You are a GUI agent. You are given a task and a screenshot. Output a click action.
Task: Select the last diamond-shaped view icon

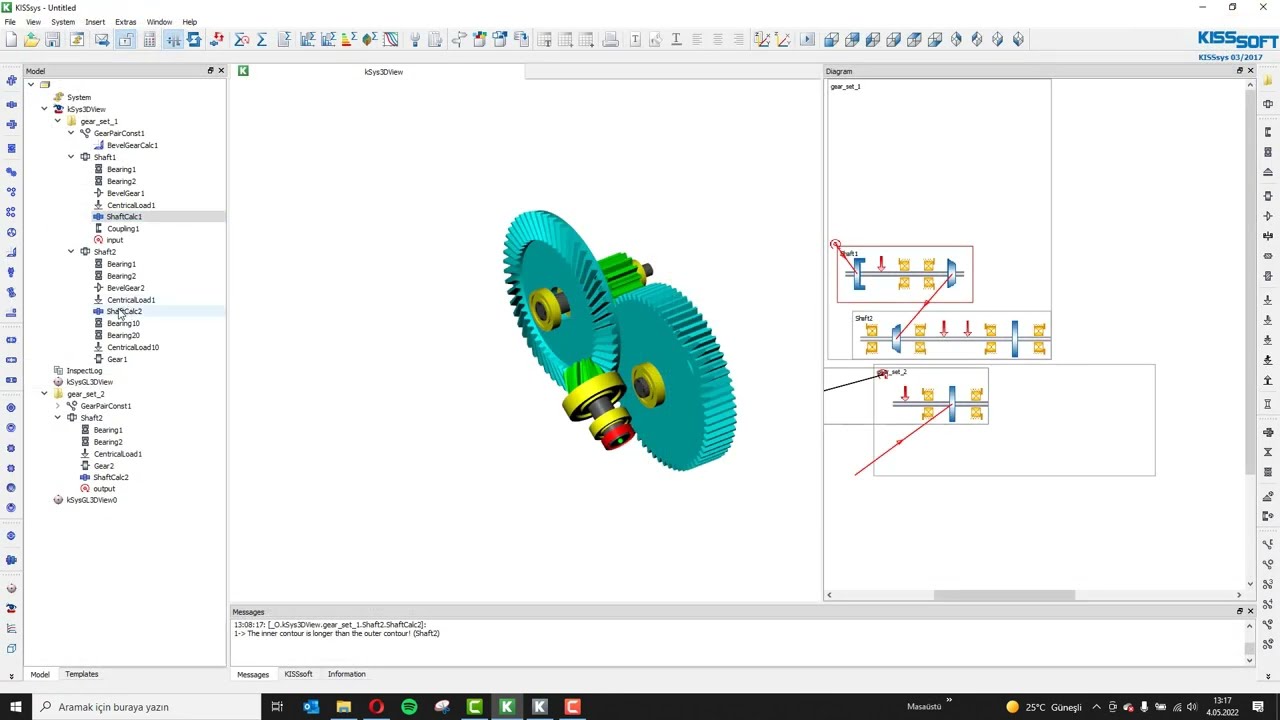click(x=1018, y=40)
